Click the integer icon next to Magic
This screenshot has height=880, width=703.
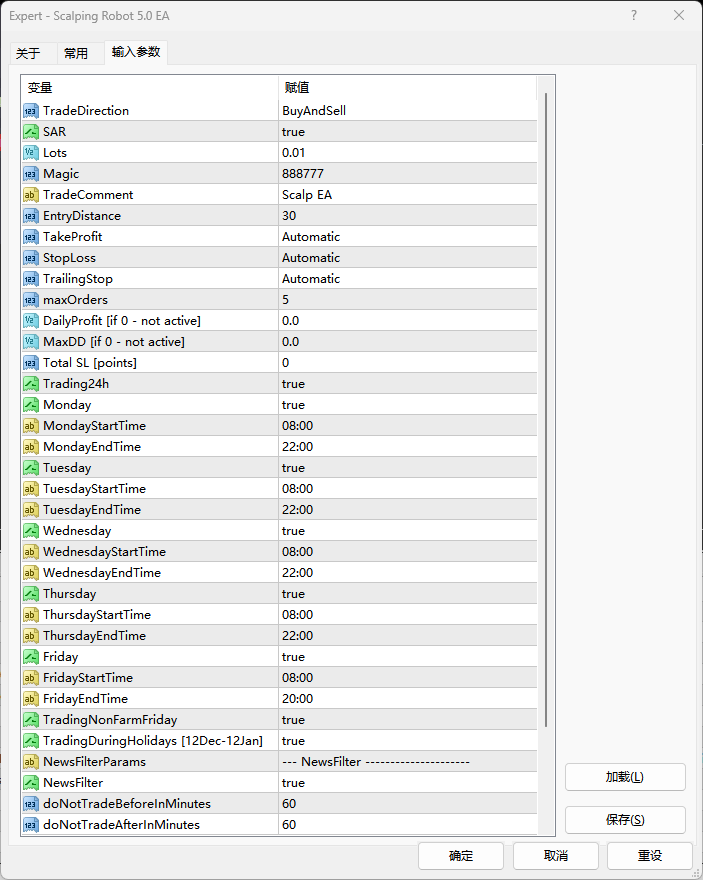tap(31, 174)
